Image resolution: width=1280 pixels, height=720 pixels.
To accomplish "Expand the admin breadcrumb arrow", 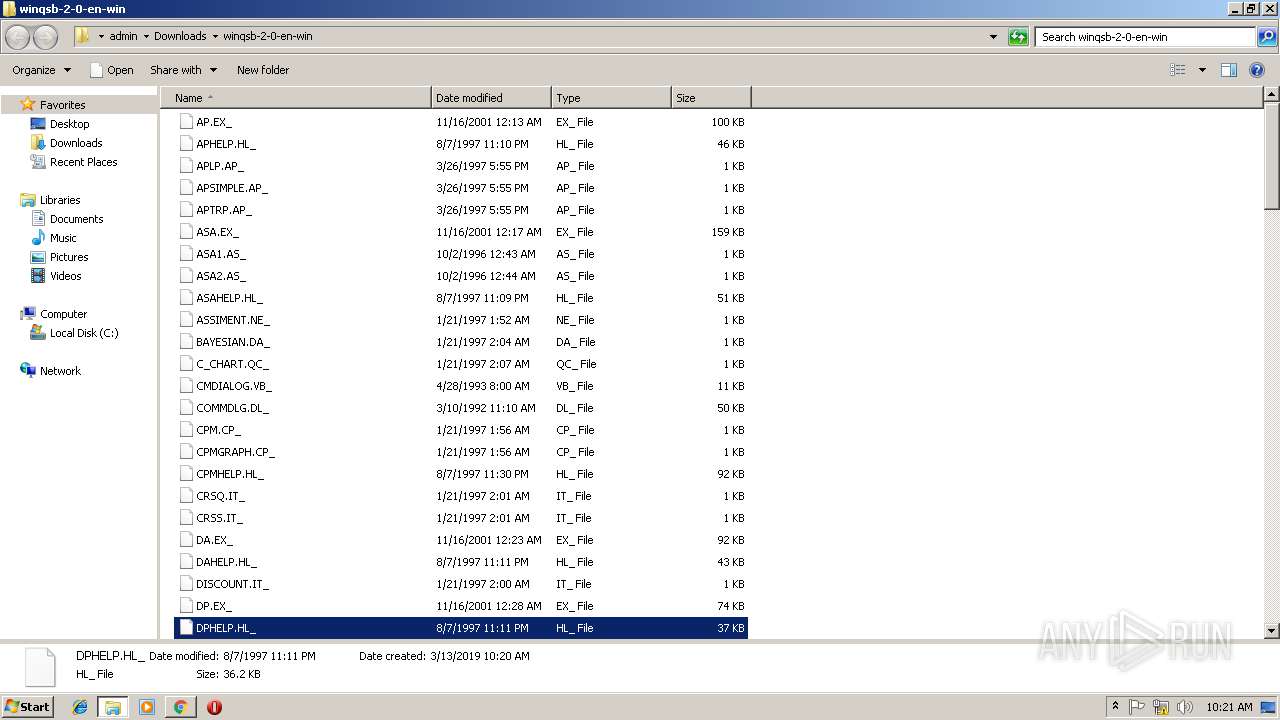I will 146,37.
